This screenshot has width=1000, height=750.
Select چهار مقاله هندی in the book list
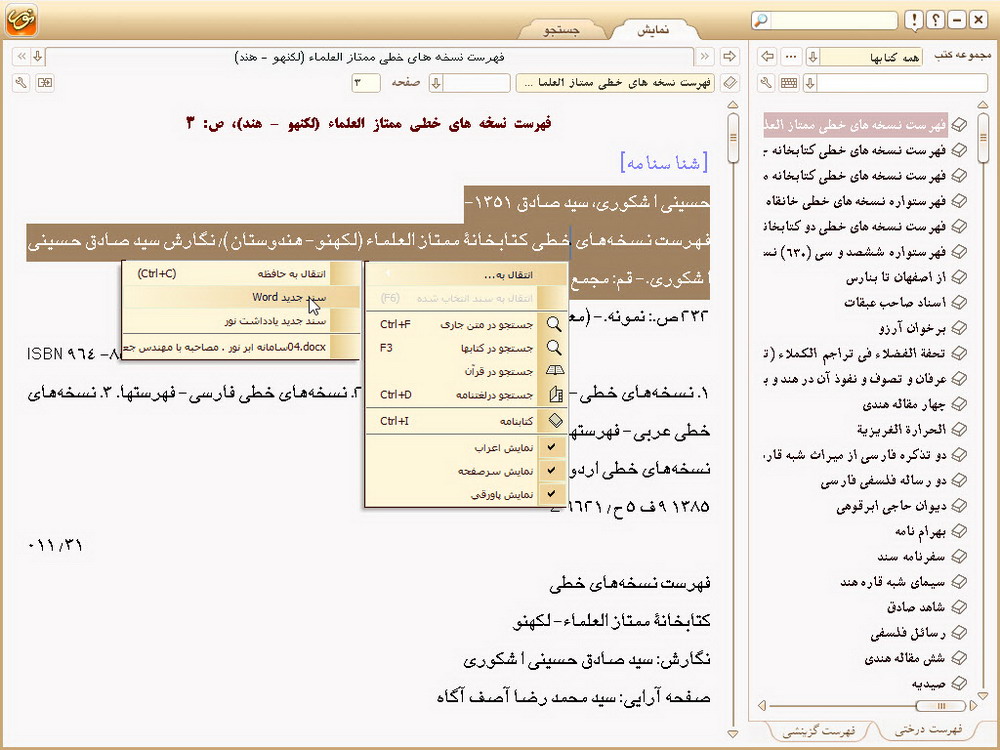[x=904, y=404]
